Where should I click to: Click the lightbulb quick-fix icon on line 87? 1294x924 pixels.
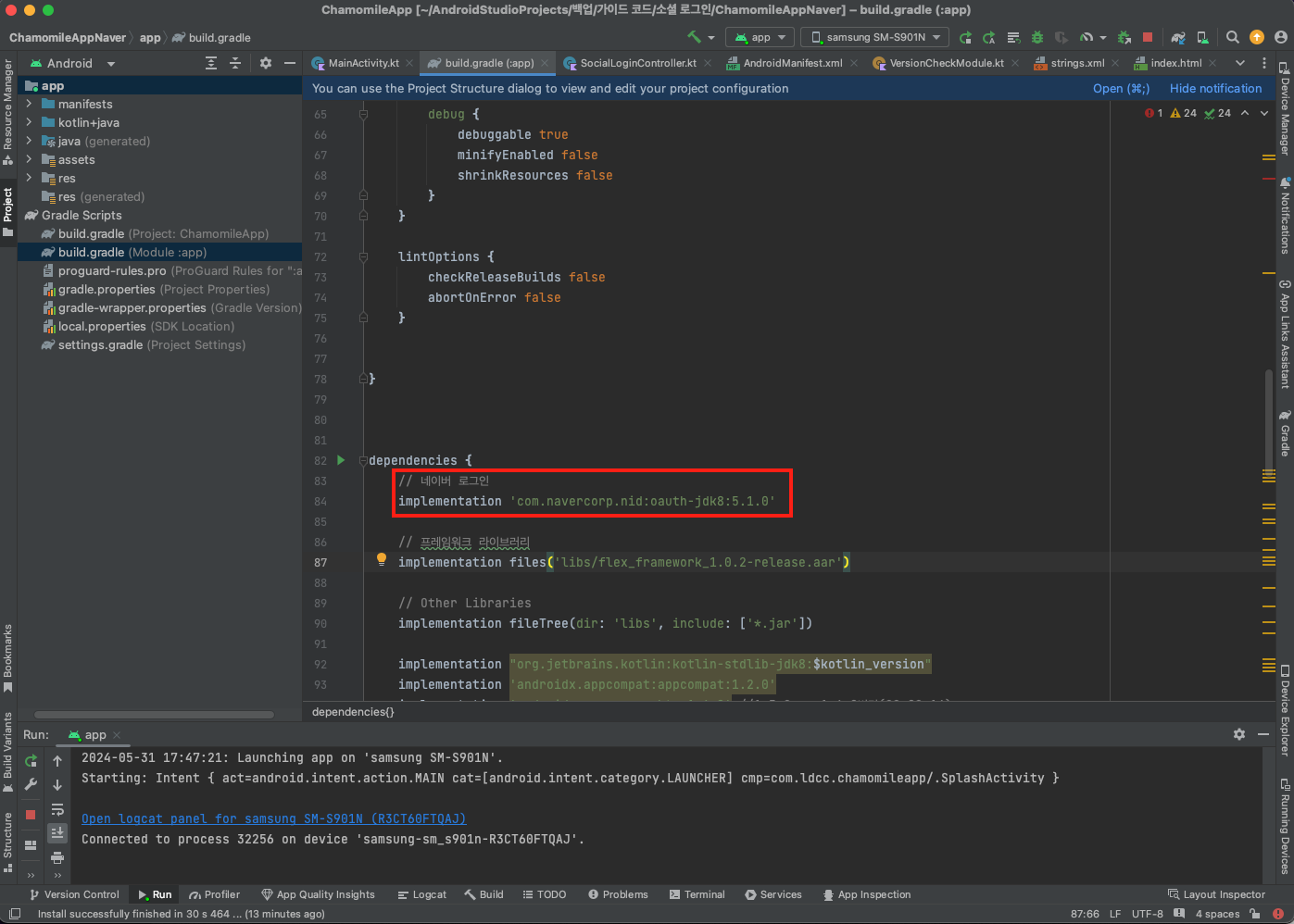[381, 559]
